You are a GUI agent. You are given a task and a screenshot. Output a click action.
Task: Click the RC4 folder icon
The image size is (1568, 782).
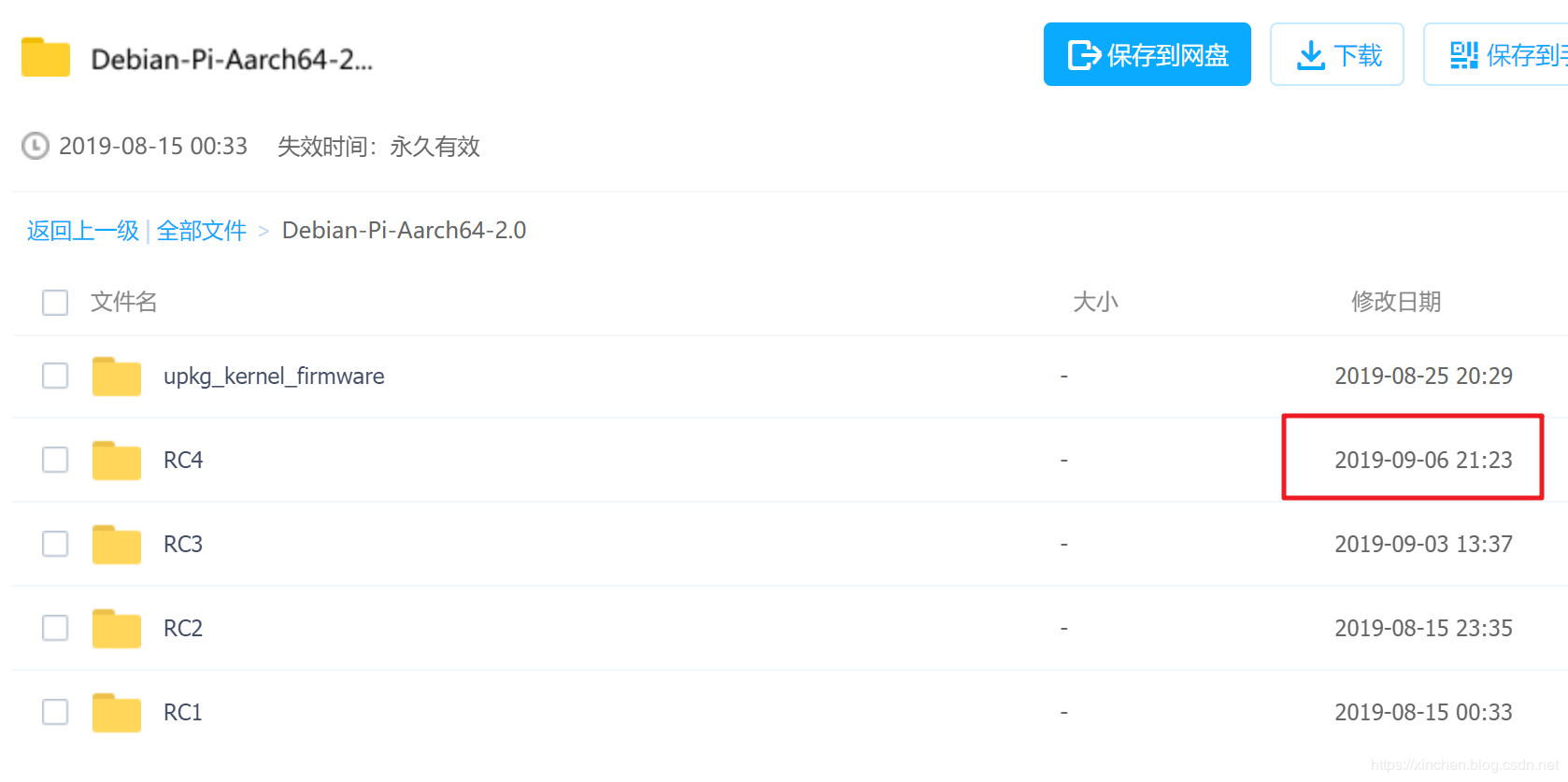116,461
